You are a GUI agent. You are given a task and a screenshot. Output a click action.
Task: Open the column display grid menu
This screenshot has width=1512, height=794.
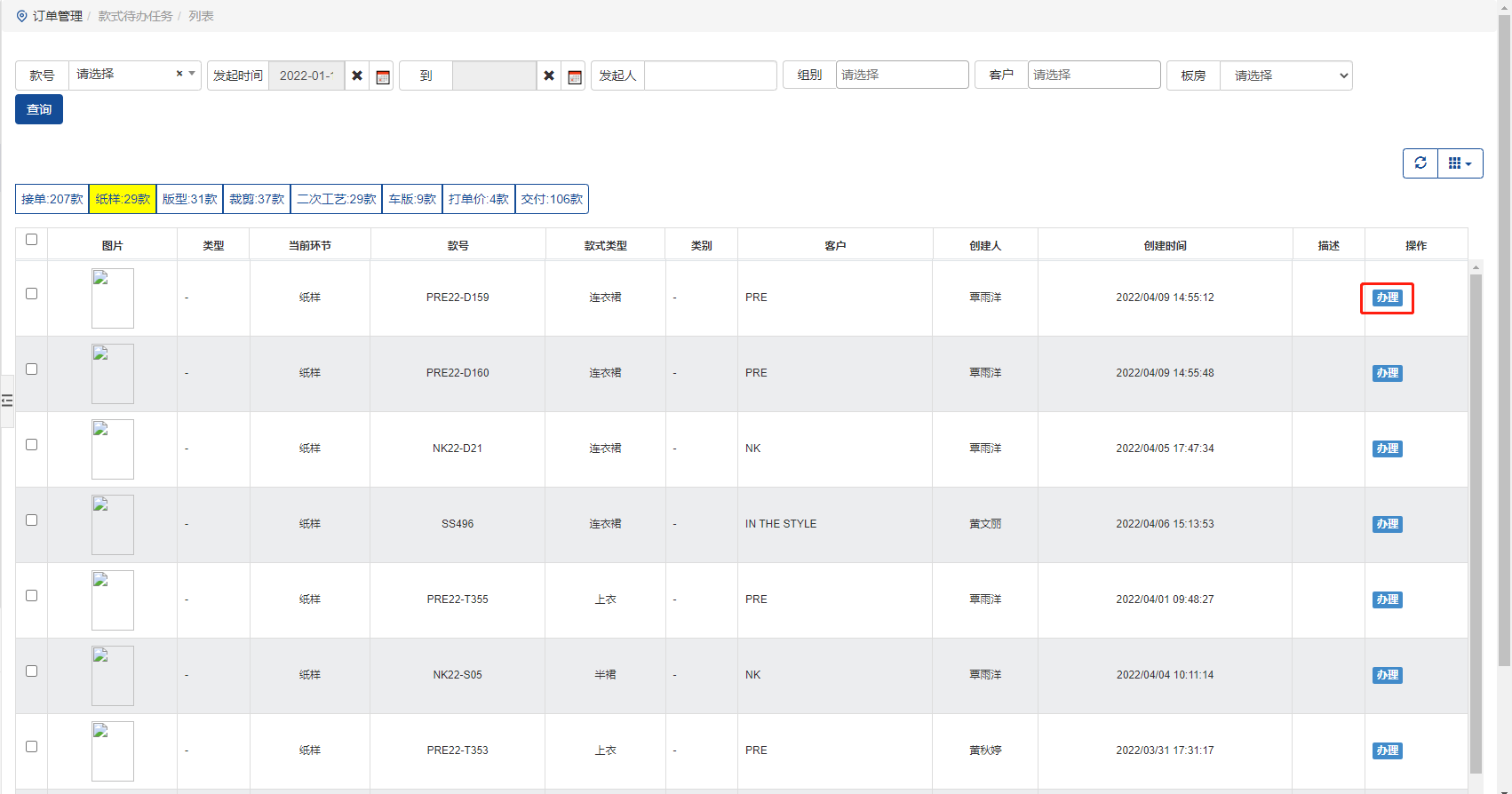coord(1460,163)
